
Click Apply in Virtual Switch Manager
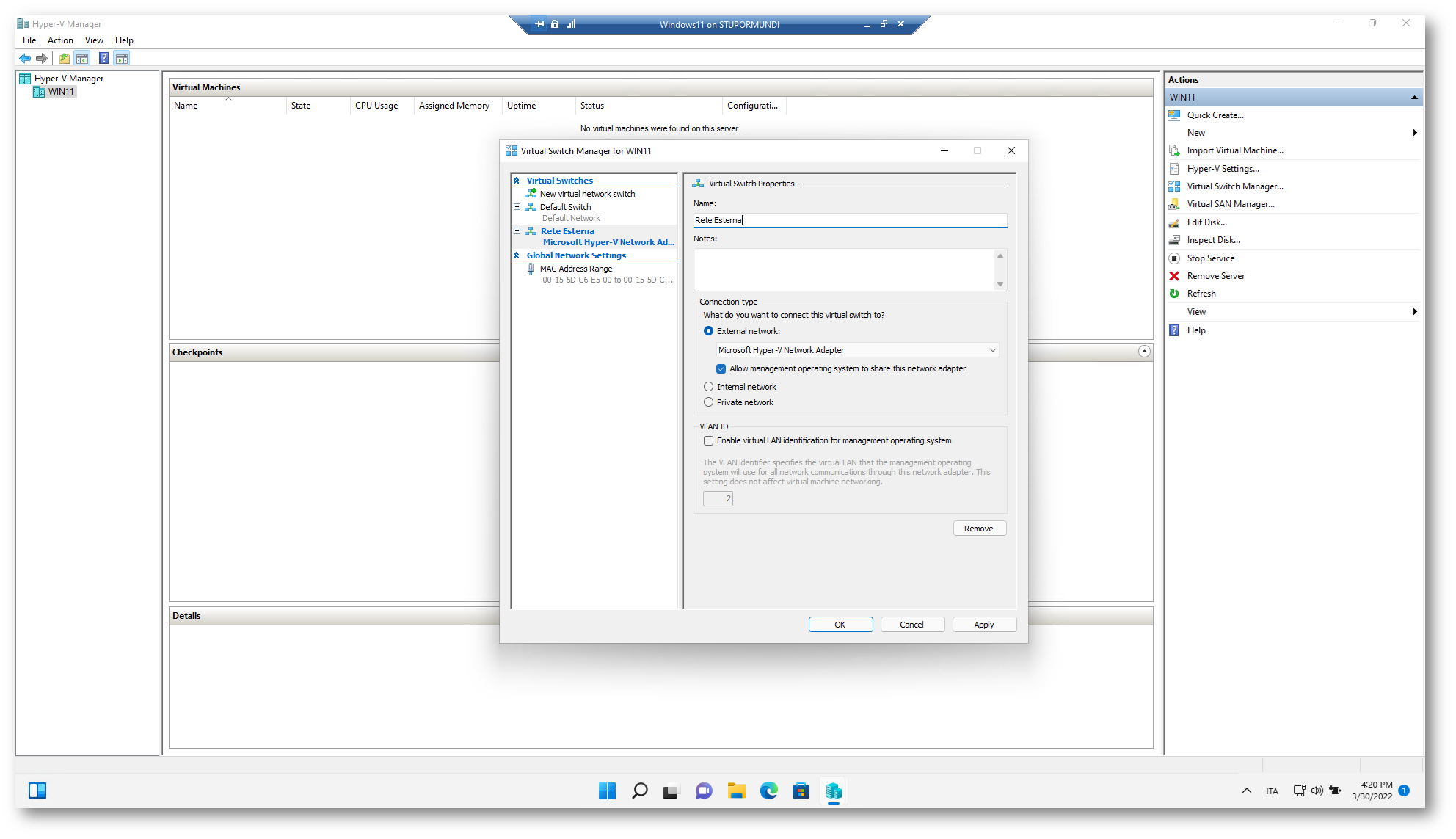click(x=984, y=625)
